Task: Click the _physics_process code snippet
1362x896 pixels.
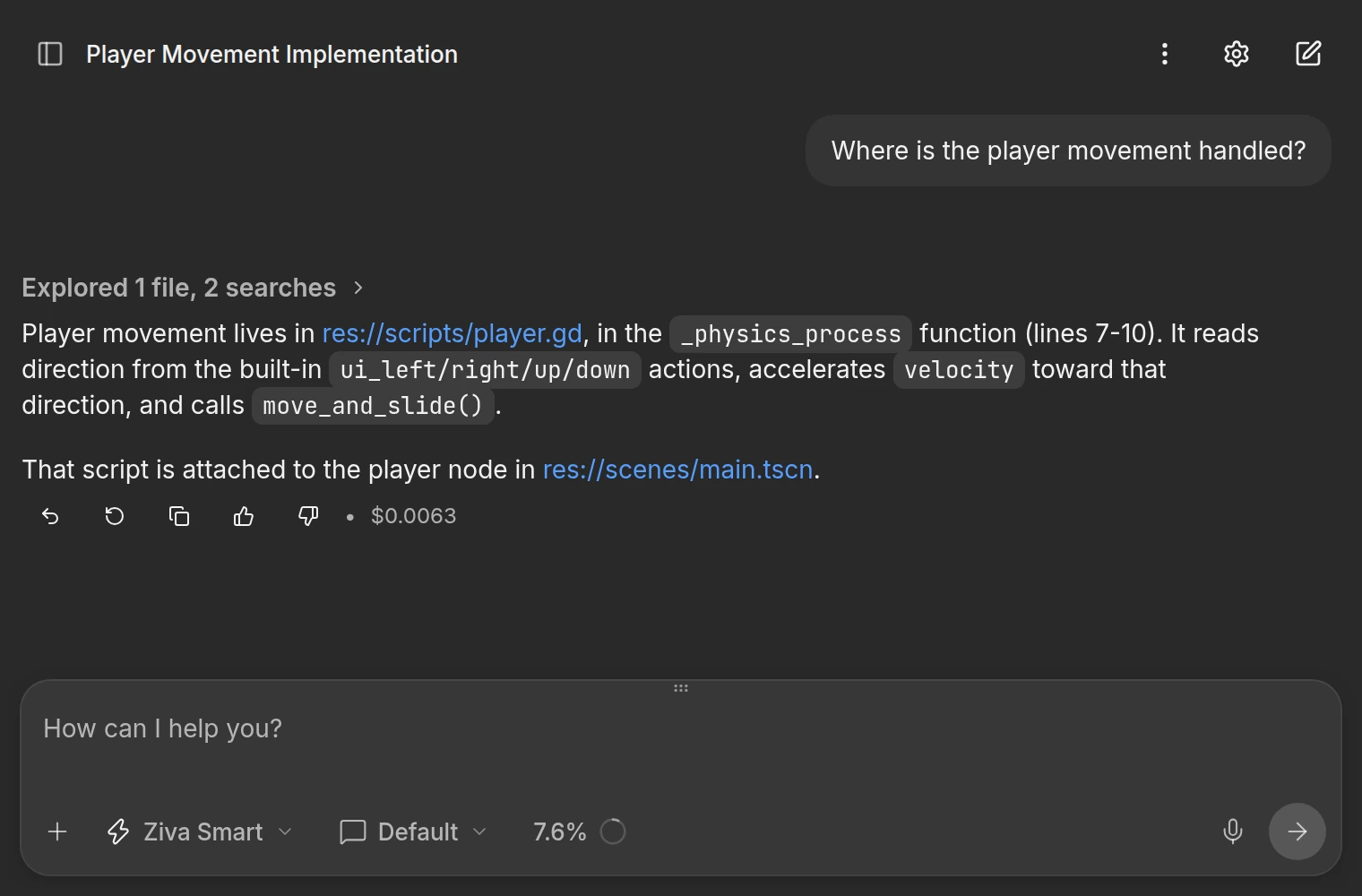Action: [790, 334]
